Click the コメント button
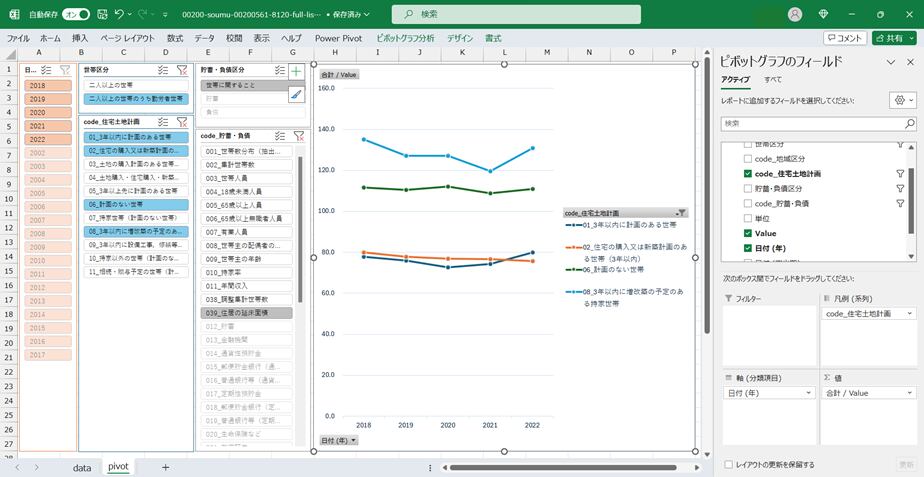The width and height of the screenshot is (924, 477). (x=845, y=38)
